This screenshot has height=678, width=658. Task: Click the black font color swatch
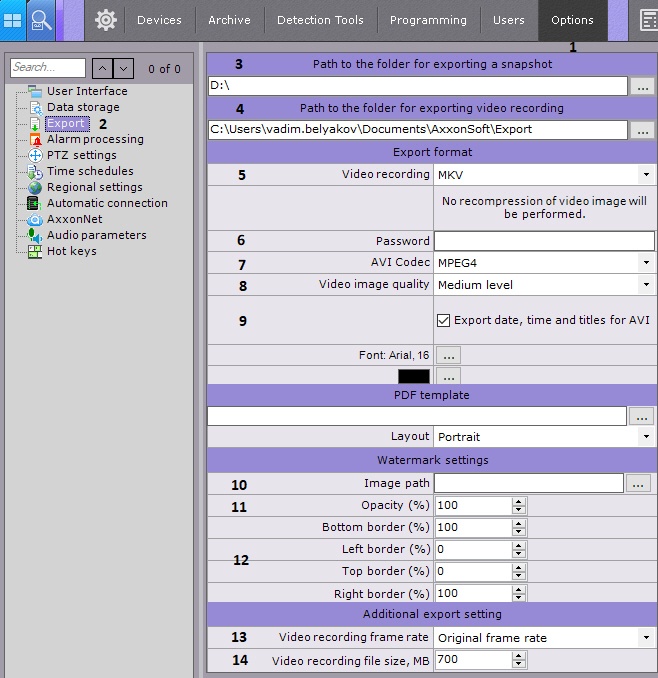pyautogui.click(x=414, y=376)
